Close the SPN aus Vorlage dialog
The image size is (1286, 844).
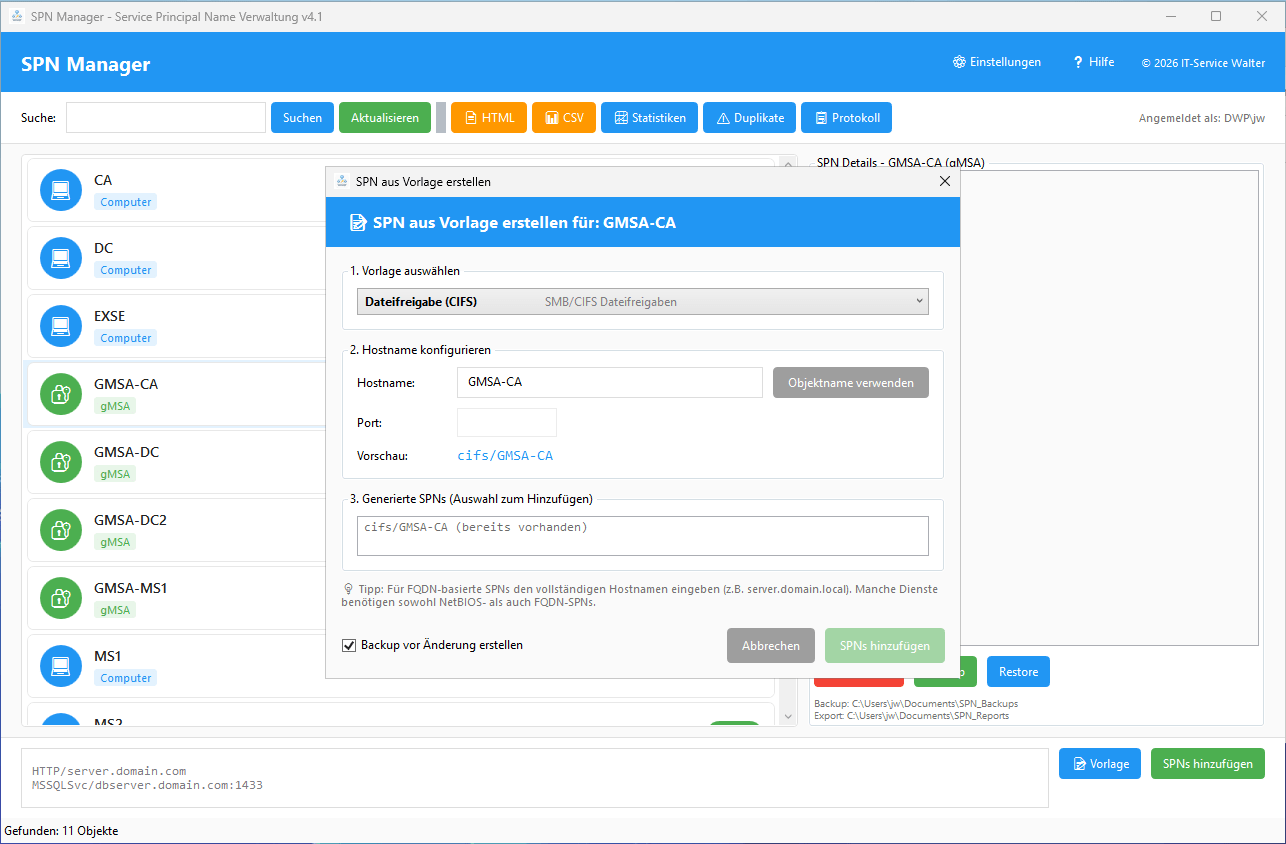(x=944, y=182)
